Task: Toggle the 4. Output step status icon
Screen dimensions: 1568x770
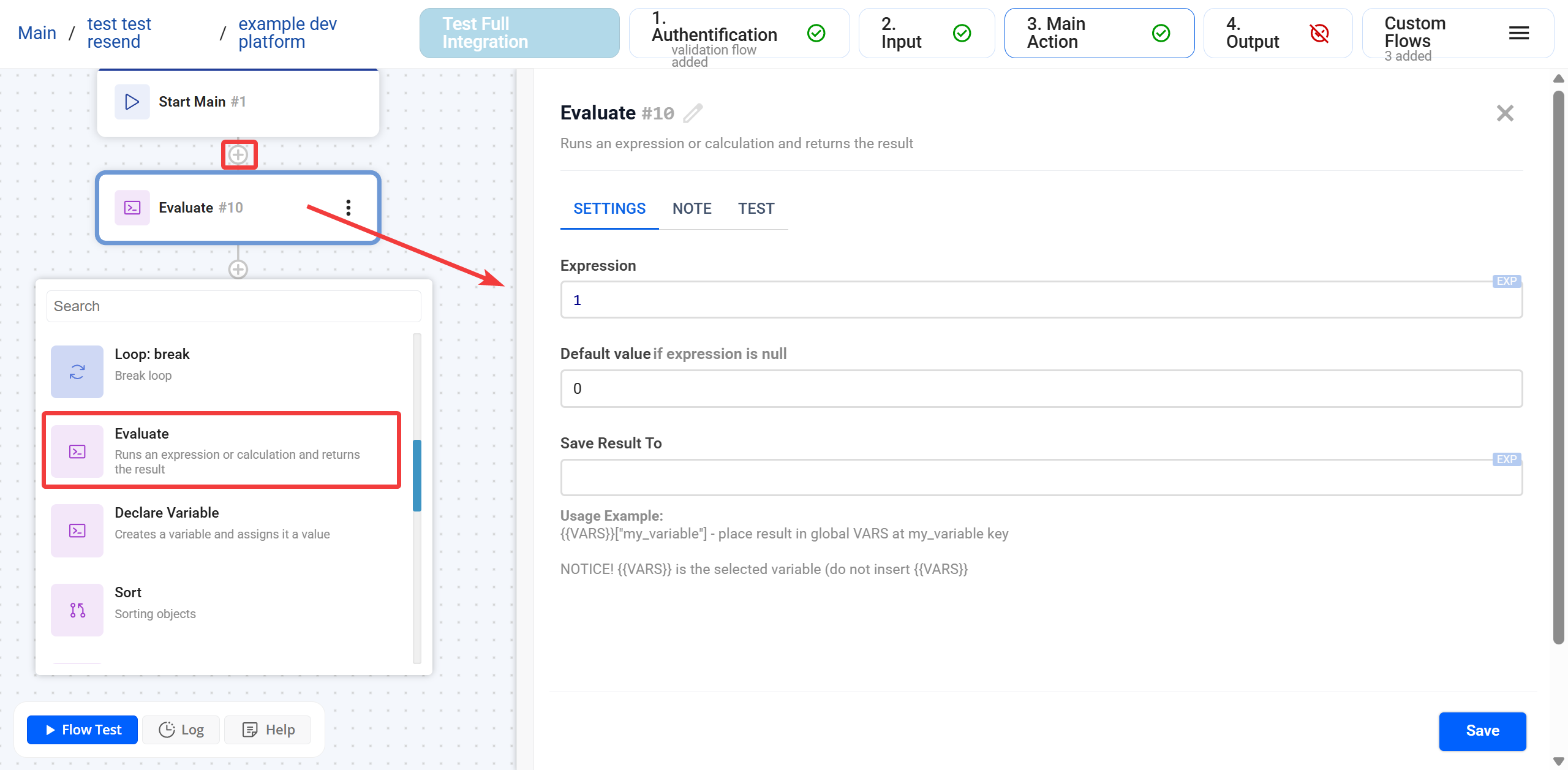Action: [x=1319, y=33]
